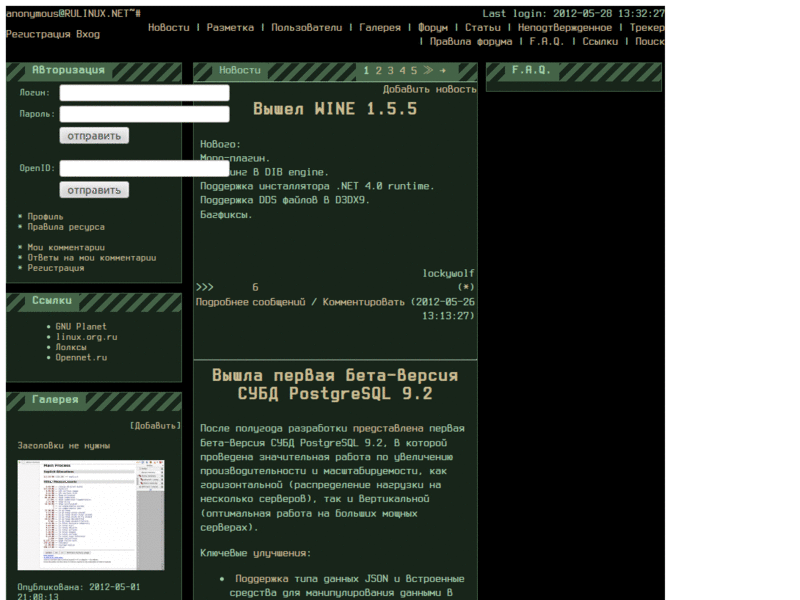
Task: Open Ответы на мои комментарии link
Action: [92, 258]
